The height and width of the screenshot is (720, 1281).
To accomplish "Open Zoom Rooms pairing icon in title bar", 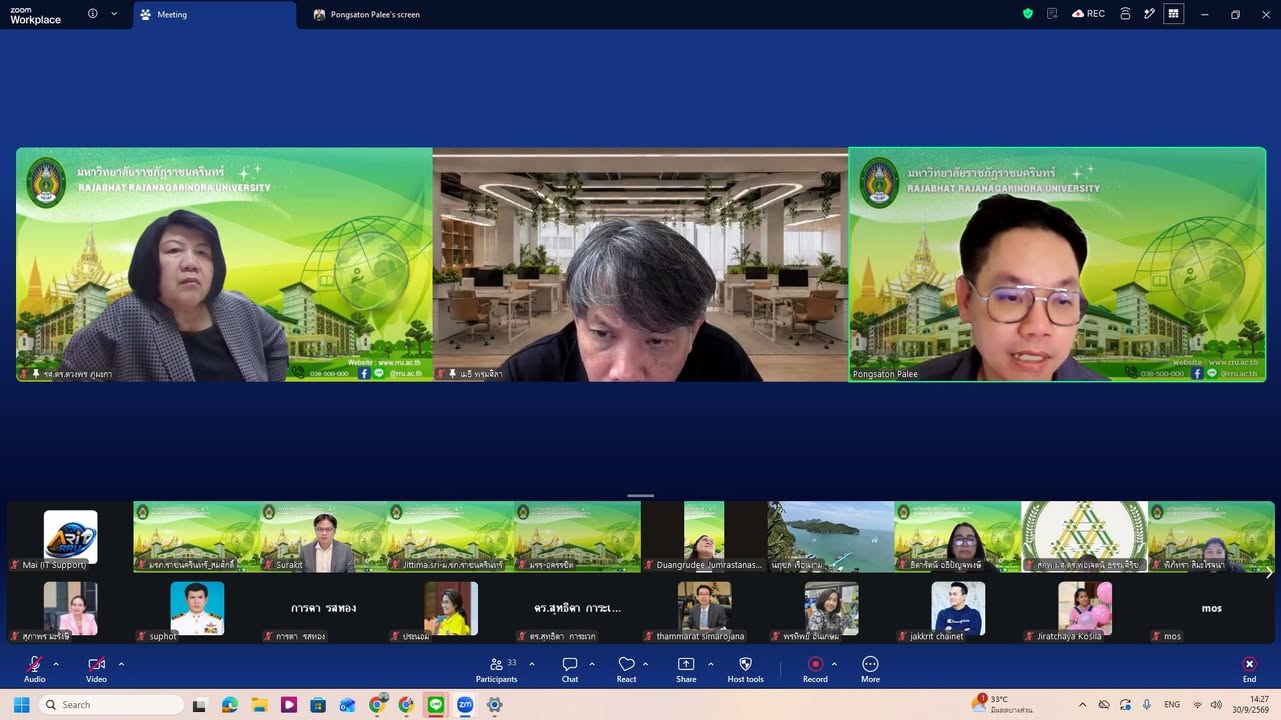I will (1125, 14).
